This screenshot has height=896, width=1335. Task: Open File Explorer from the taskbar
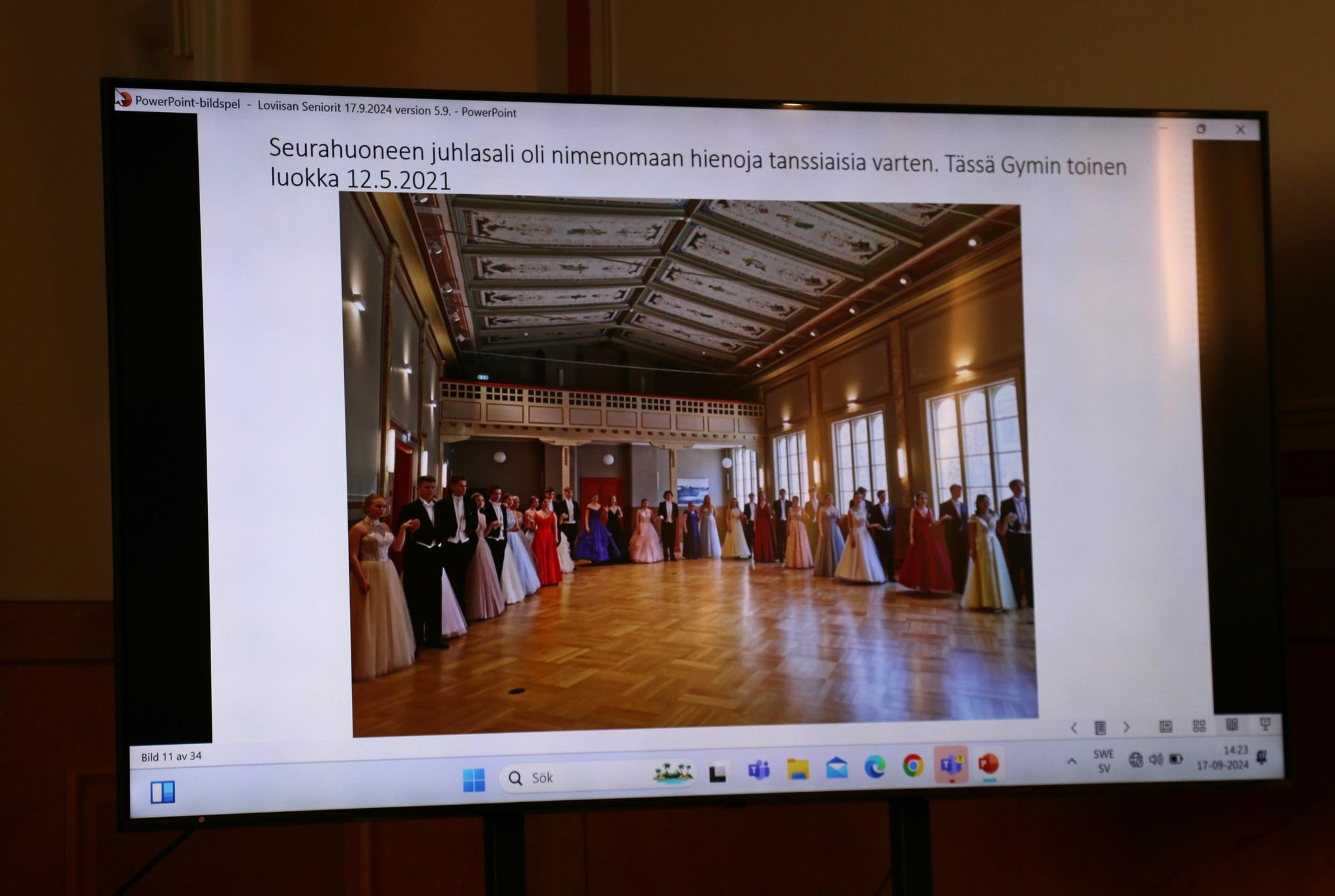coord(798,769)
